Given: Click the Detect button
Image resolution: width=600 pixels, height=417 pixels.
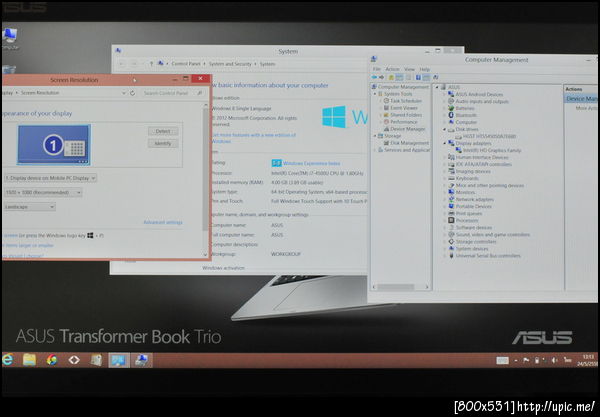Looking at the screenshot, I should [x=163, y=131].
